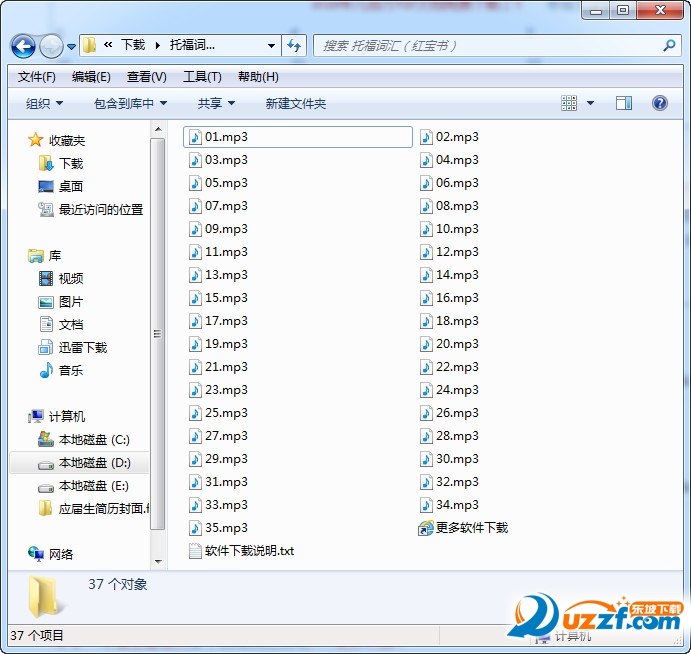This screenshot has height=654, width=691.
Task: Select 本地磁盘 (C:) drive icon
Action: click(46, 439)
